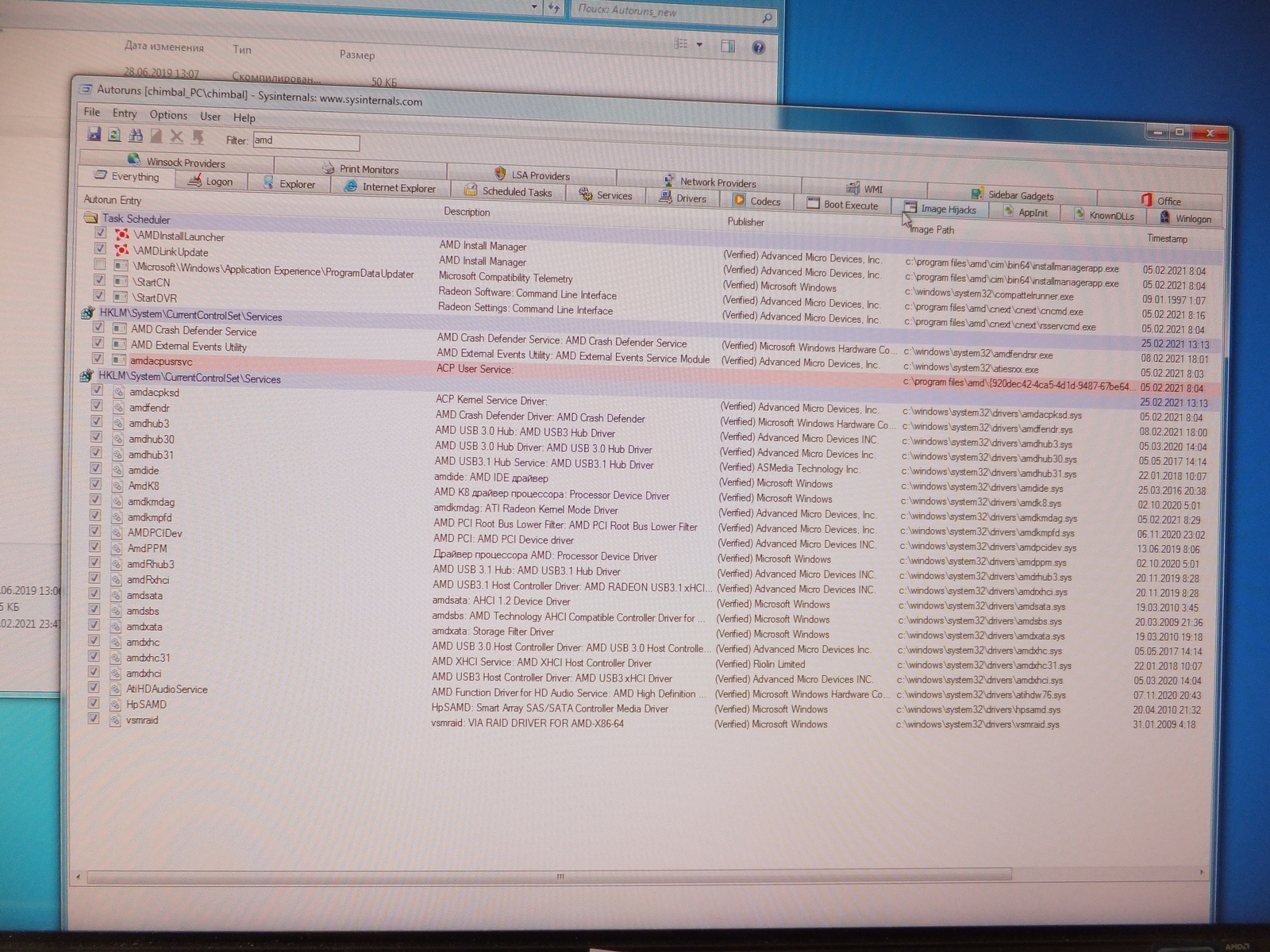Click the Refresh toolbar icon in Autoruns

[x=114, y=135]
